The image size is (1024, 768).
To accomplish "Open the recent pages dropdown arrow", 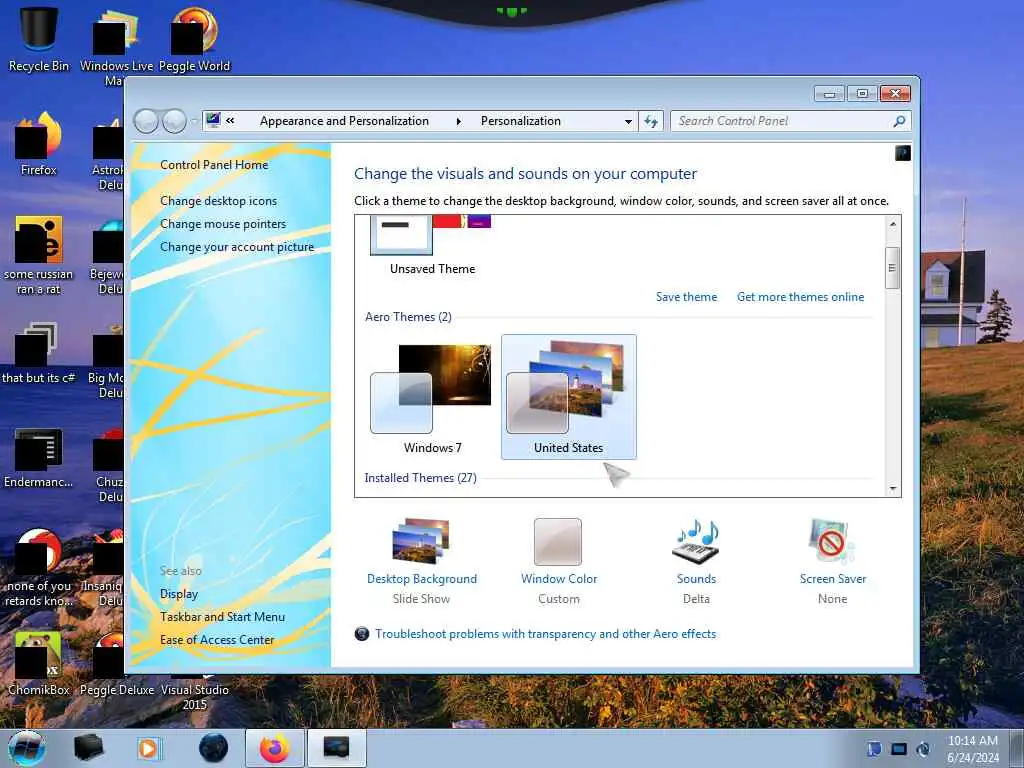I will coord(194,121).
